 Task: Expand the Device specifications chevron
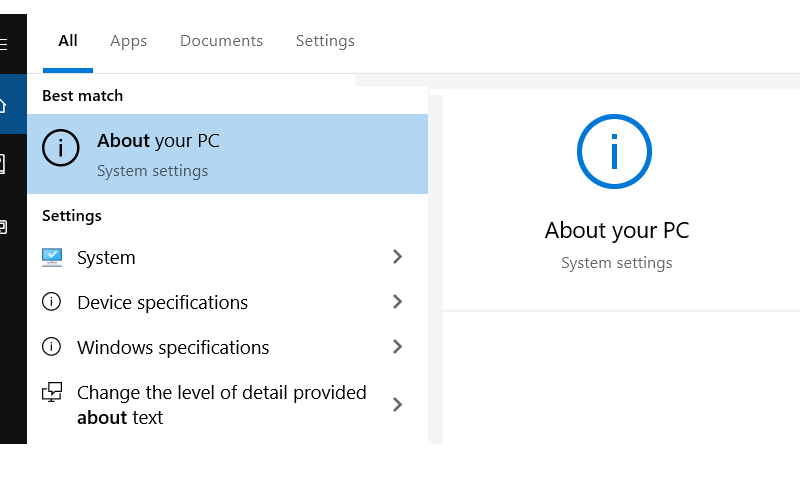(397, 301)
